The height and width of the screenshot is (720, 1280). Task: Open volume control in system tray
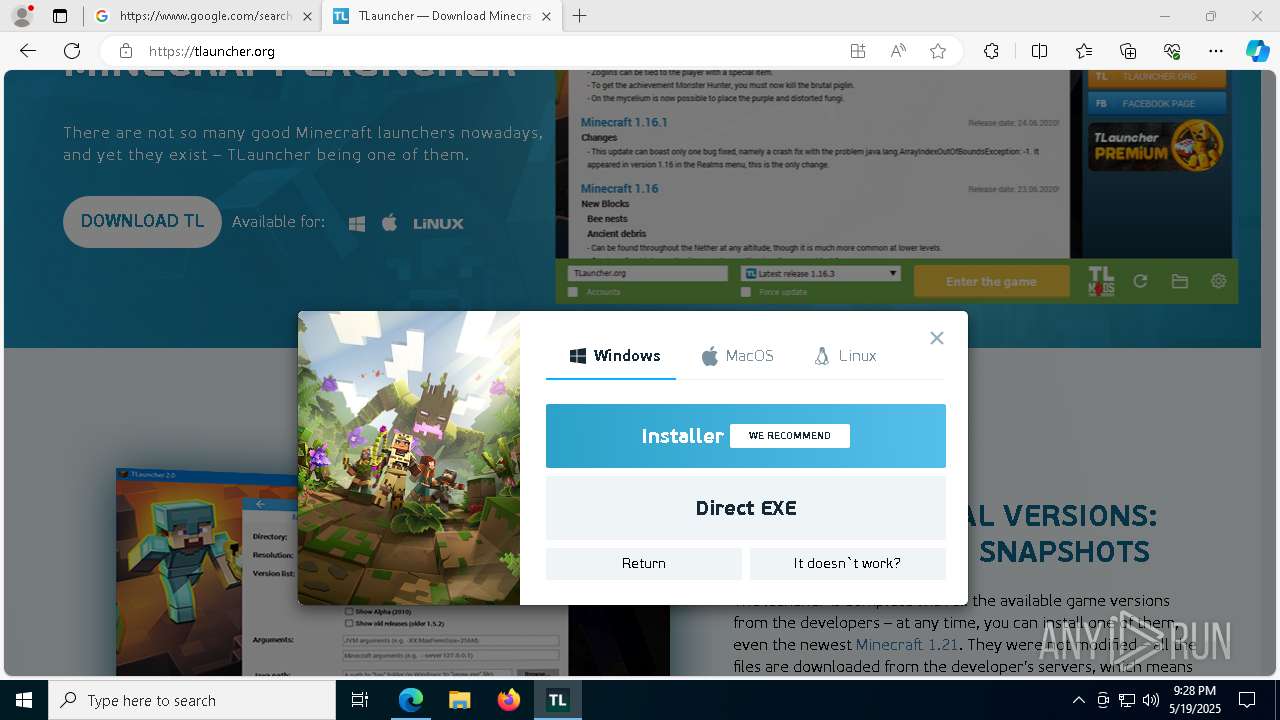pyautogui.click(x=1150, y=700)
